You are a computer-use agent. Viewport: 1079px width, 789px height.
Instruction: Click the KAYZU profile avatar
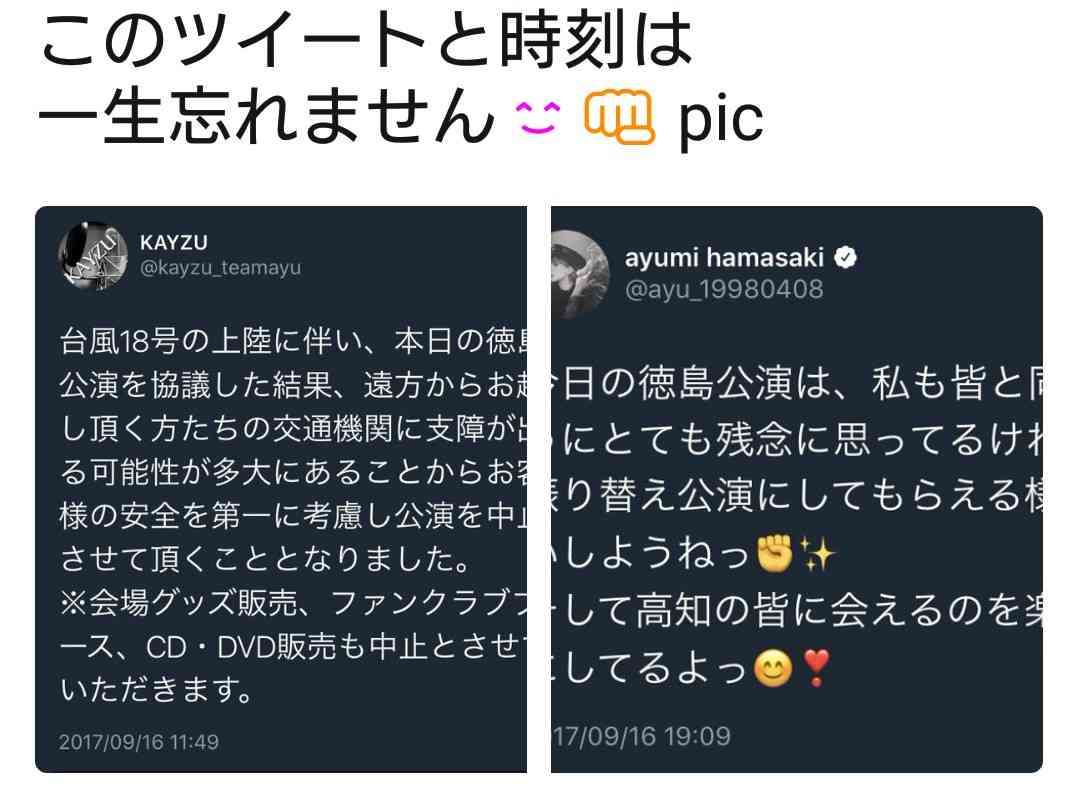pyautogui.click(x=94, y=256)
